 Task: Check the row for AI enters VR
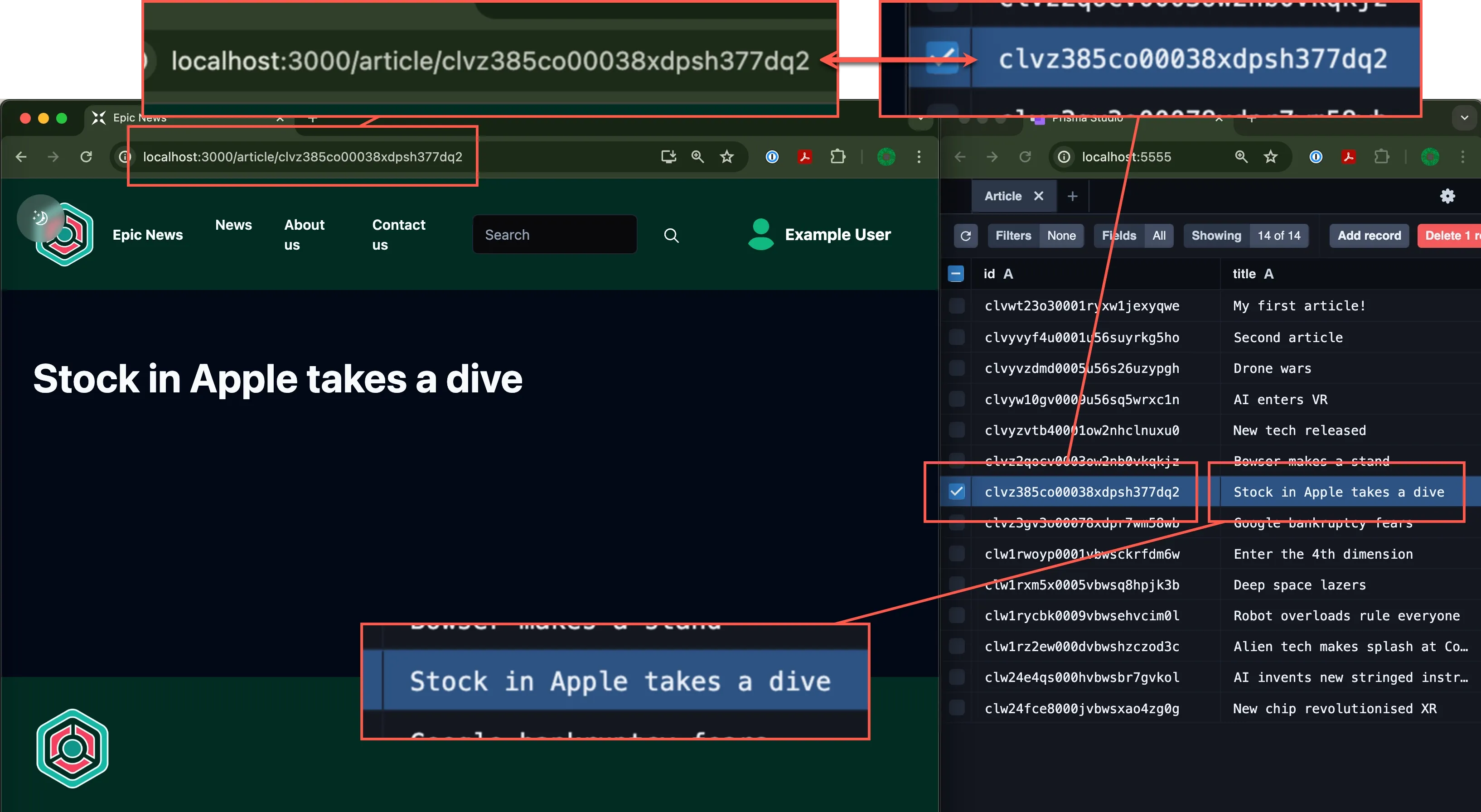click(x=957, y=399)
